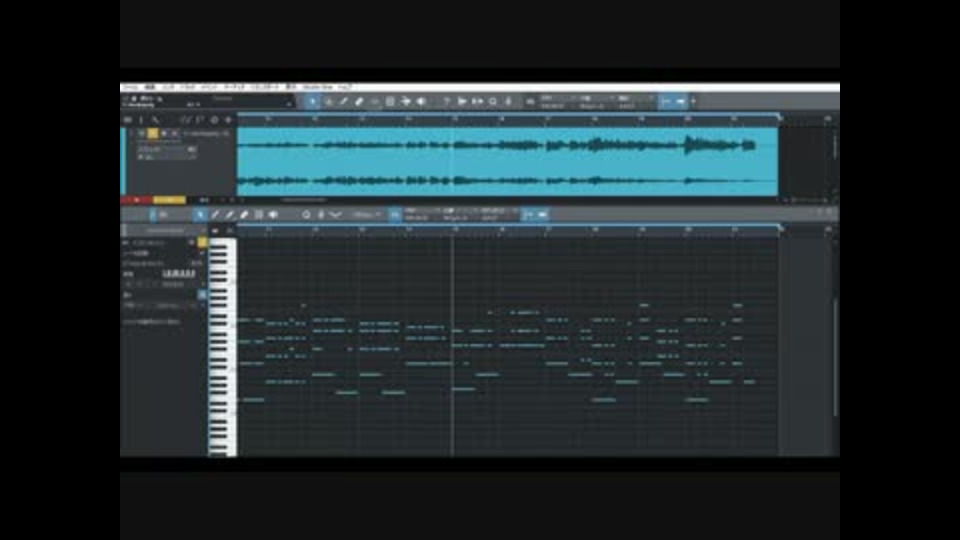Switch to piano view icon above the keyboard

(x=216, y=231)
